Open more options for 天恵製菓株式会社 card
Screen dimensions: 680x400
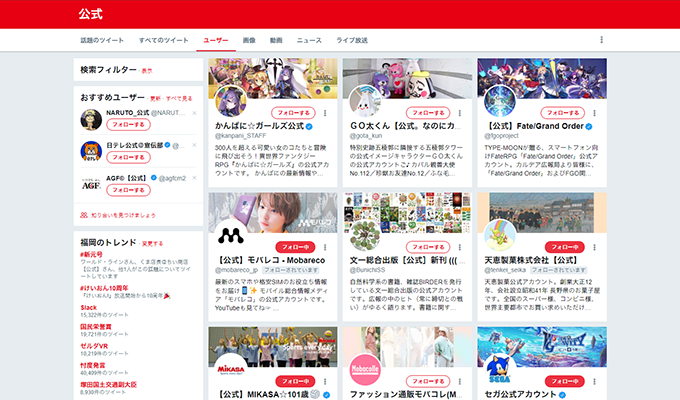(x=594, y=247)
